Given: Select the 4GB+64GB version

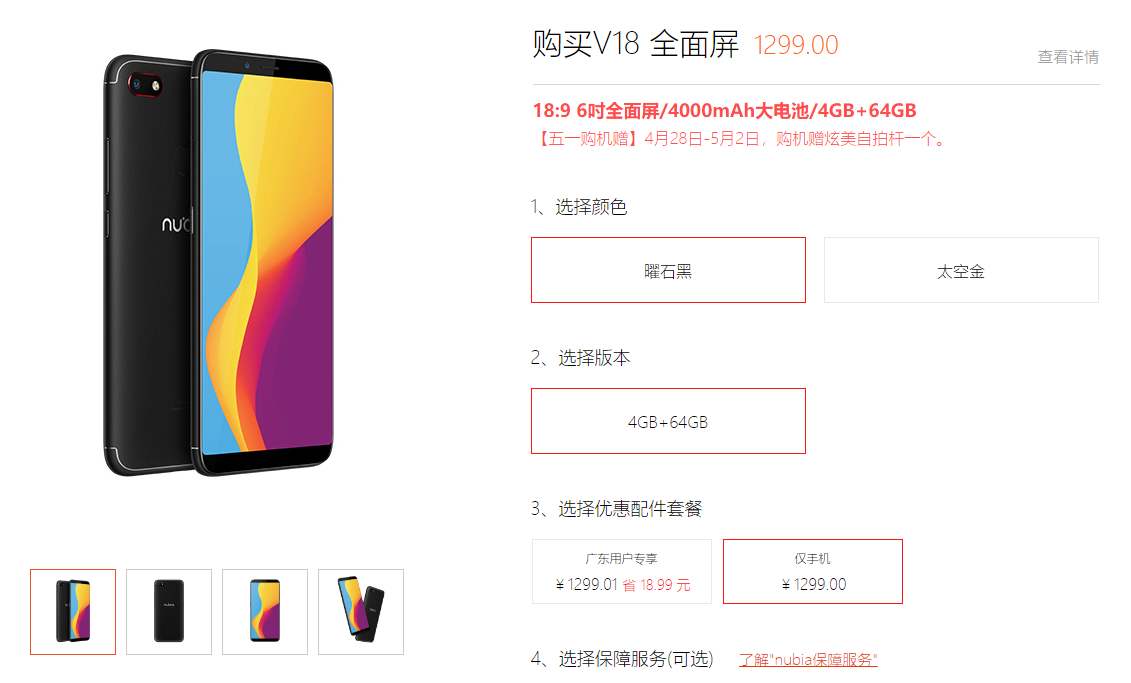Looking at the screenshot, I should click(x=668, y=421).
